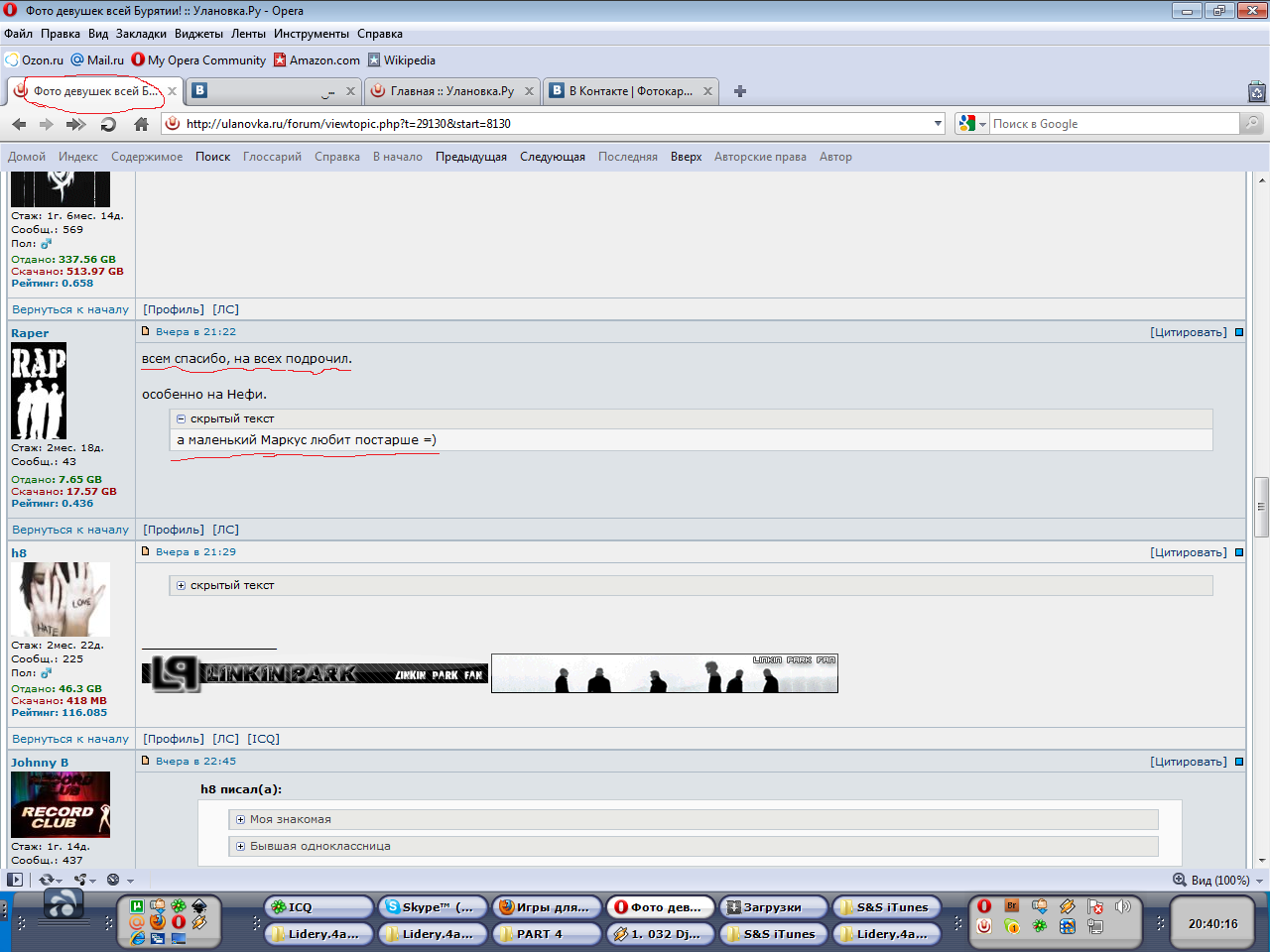The image size is (1270, 952).
Task: Expand the 'Бывшая одноклассница' spoiler
Action: click(x=240, y=847)
